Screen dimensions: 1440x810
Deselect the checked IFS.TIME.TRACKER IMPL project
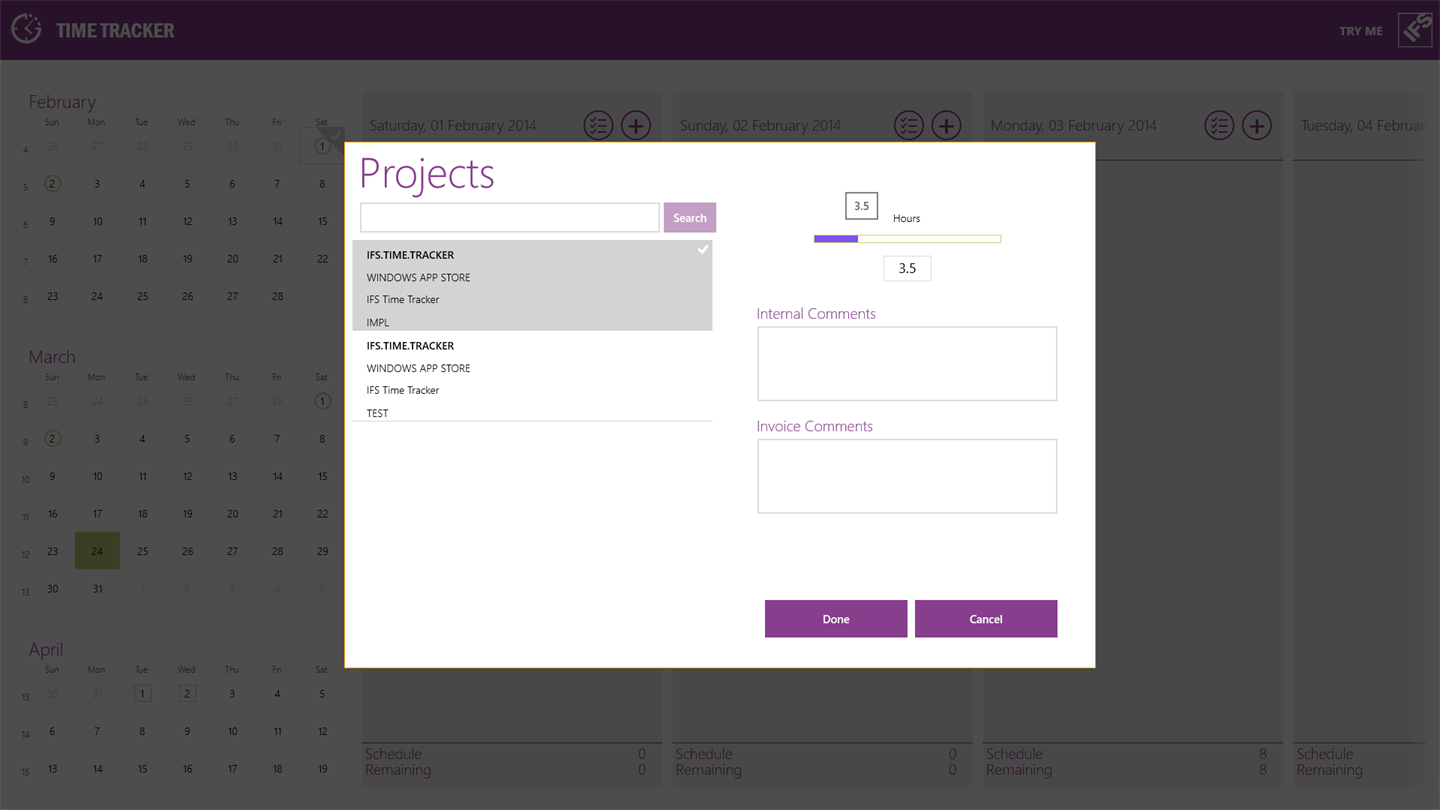[532, 285]
